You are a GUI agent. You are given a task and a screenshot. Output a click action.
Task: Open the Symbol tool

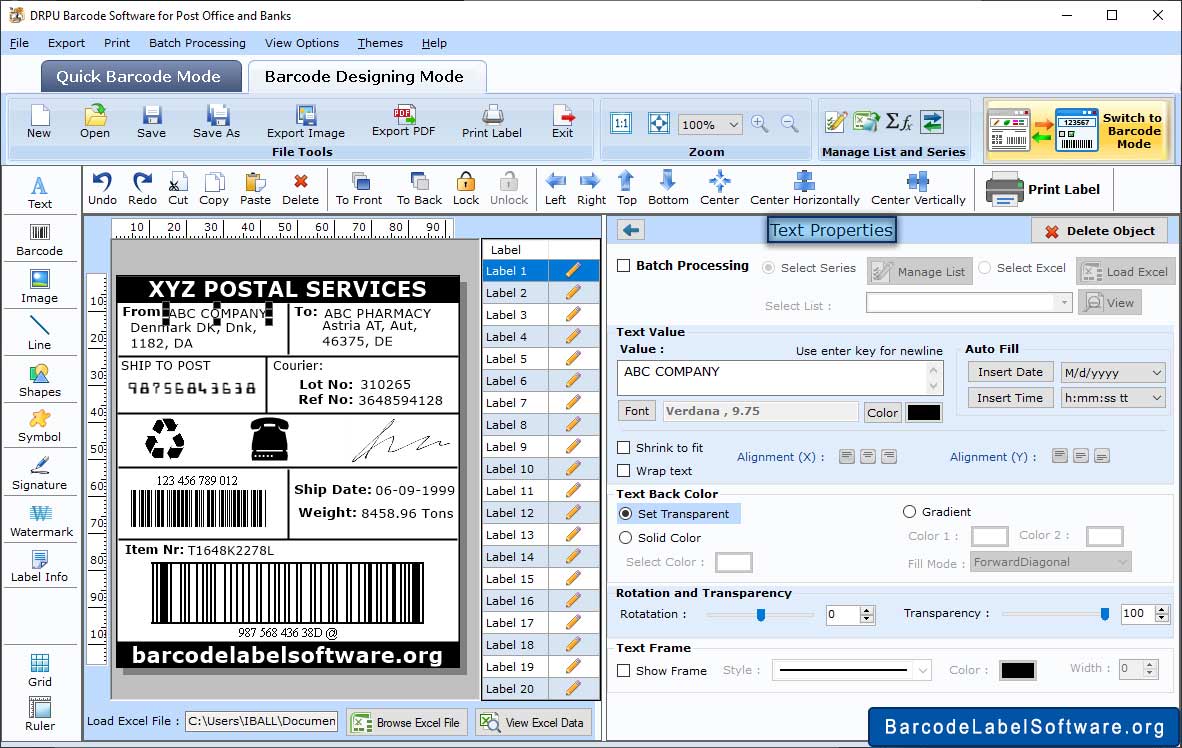(x=39, y=426)
